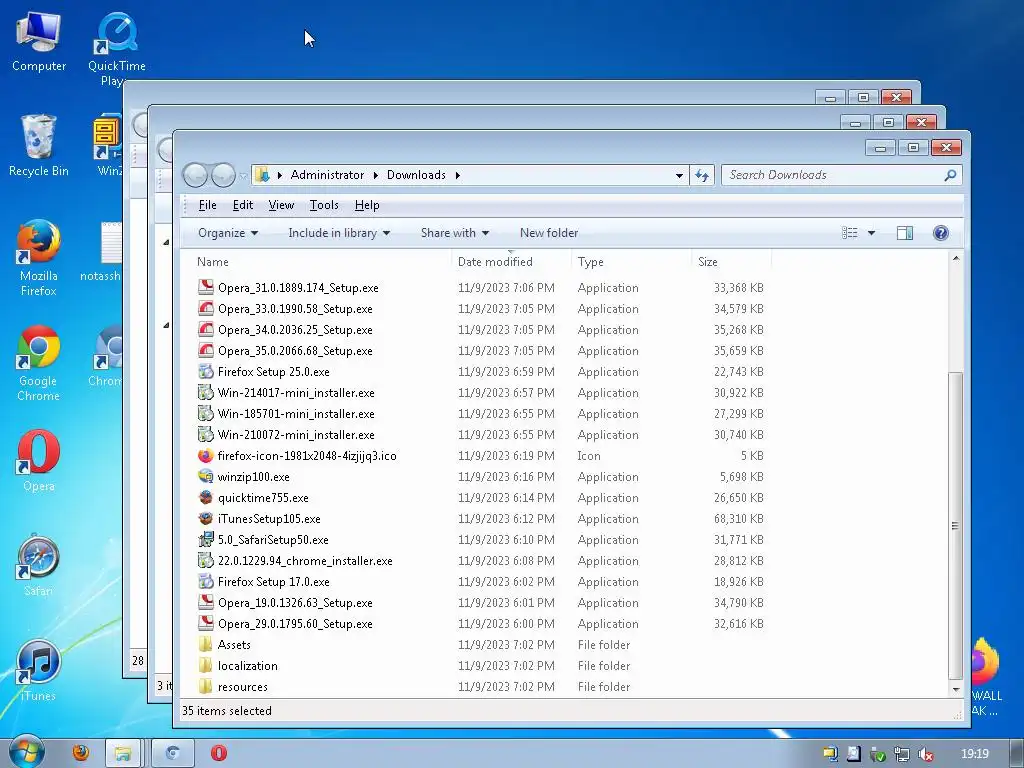This screenshot has height=768, width=1024.
Task: Open the Help menu
Action: click(367, 205)
